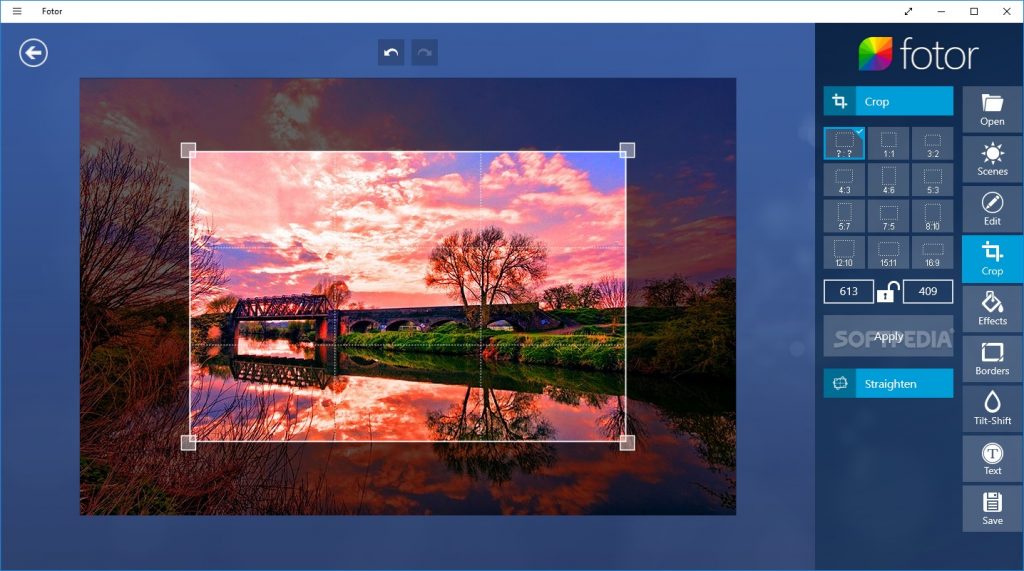Select the 5:3 crop ratio
The image size is (1024, 571).
pos(933,180)
